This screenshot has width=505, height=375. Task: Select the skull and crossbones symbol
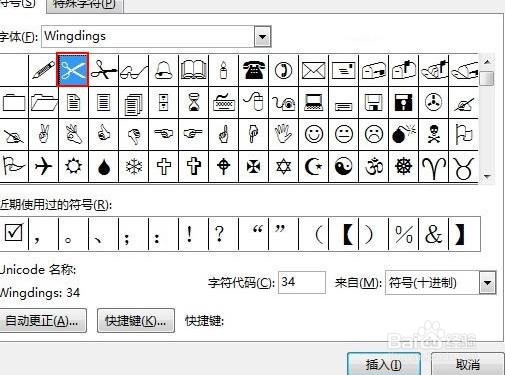[433, 134]
